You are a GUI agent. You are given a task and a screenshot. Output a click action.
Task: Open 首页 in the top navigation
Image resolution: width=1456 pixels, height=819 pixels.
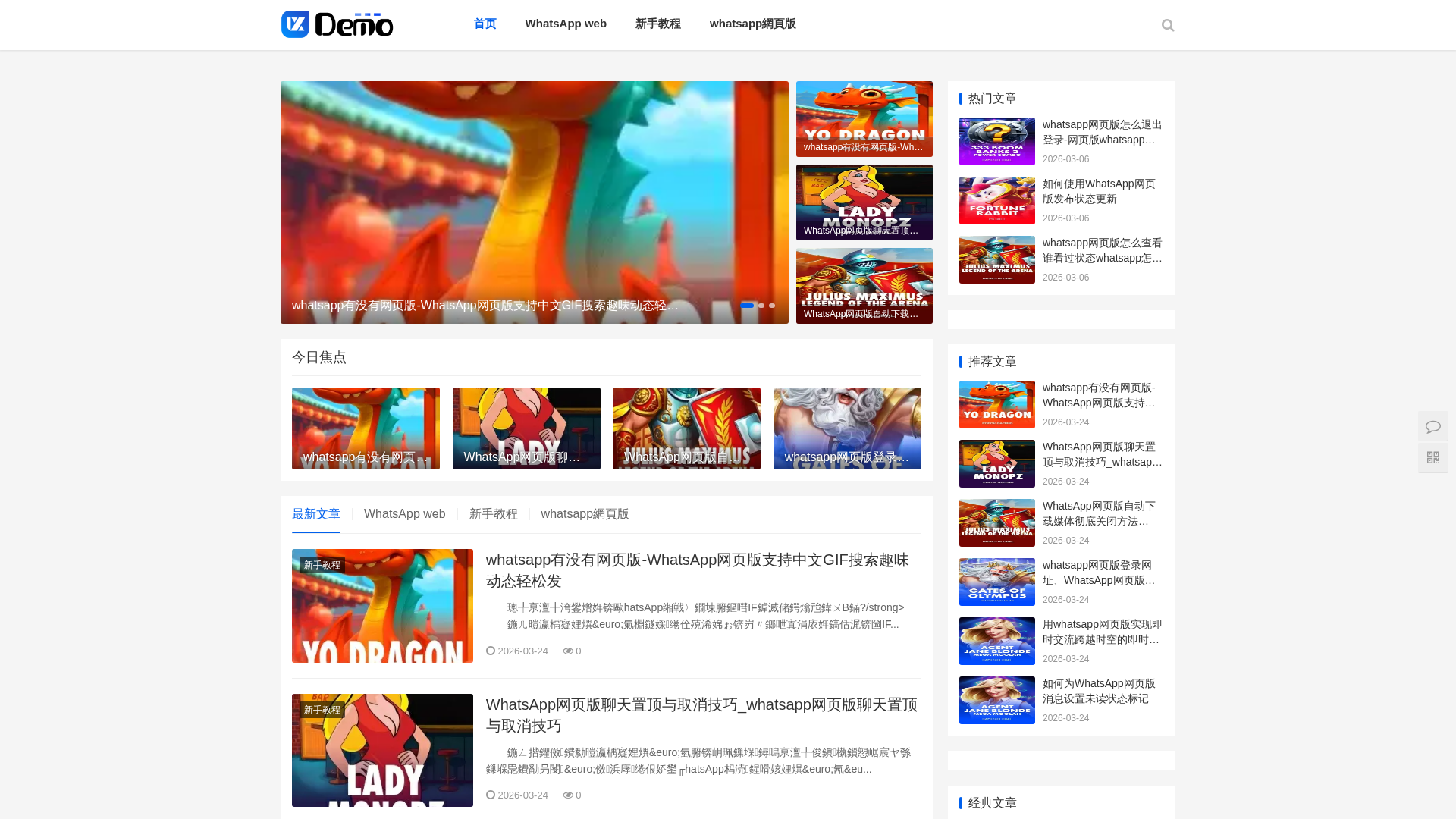485,24
